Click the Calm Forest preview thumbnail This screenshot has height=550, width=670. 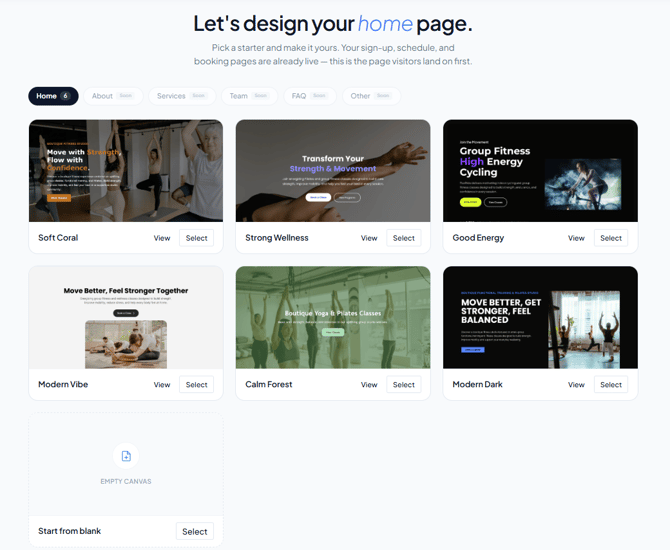pos(333,317)
